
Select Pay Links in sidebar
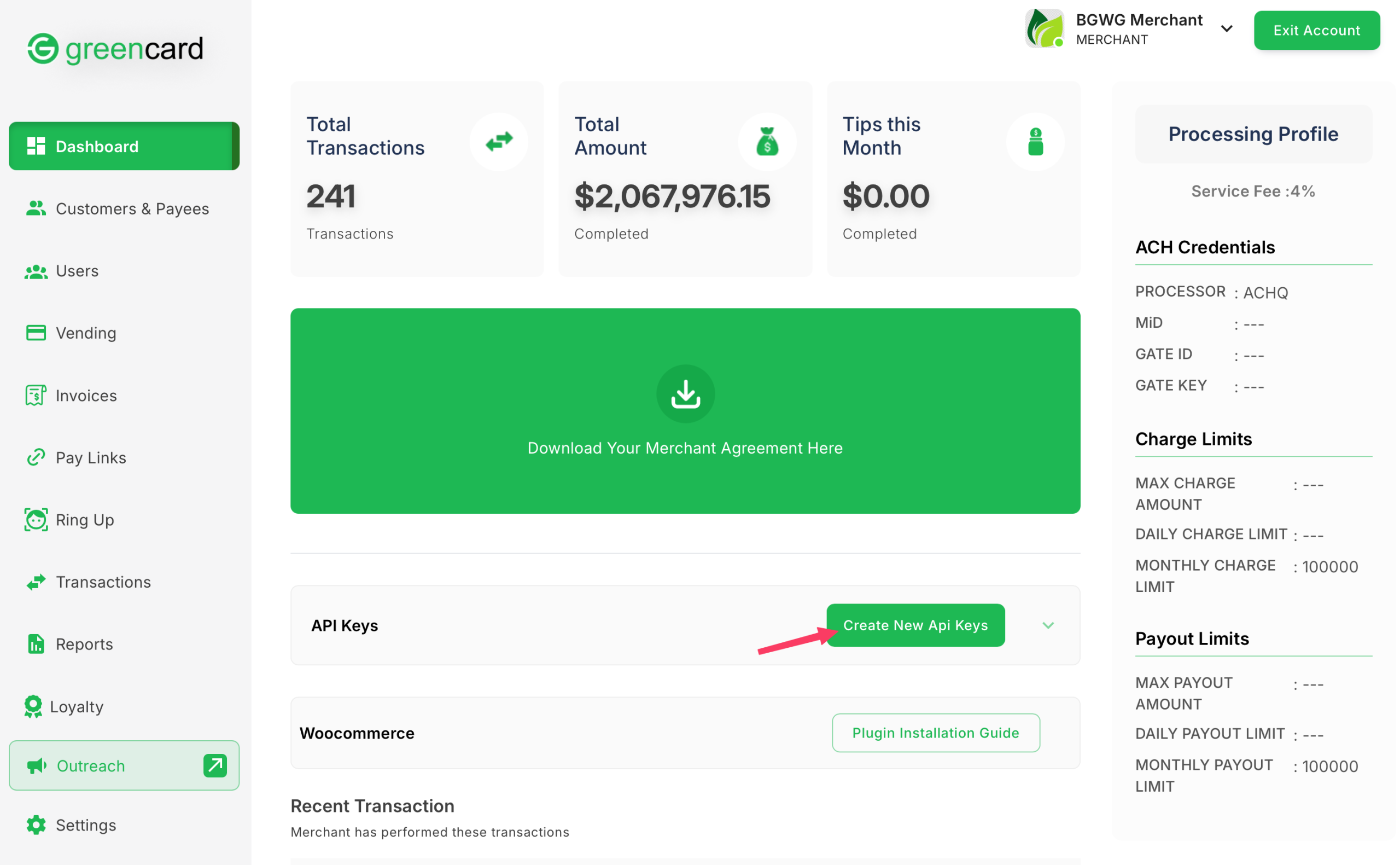pyautogui.click(x=90, y=458)
